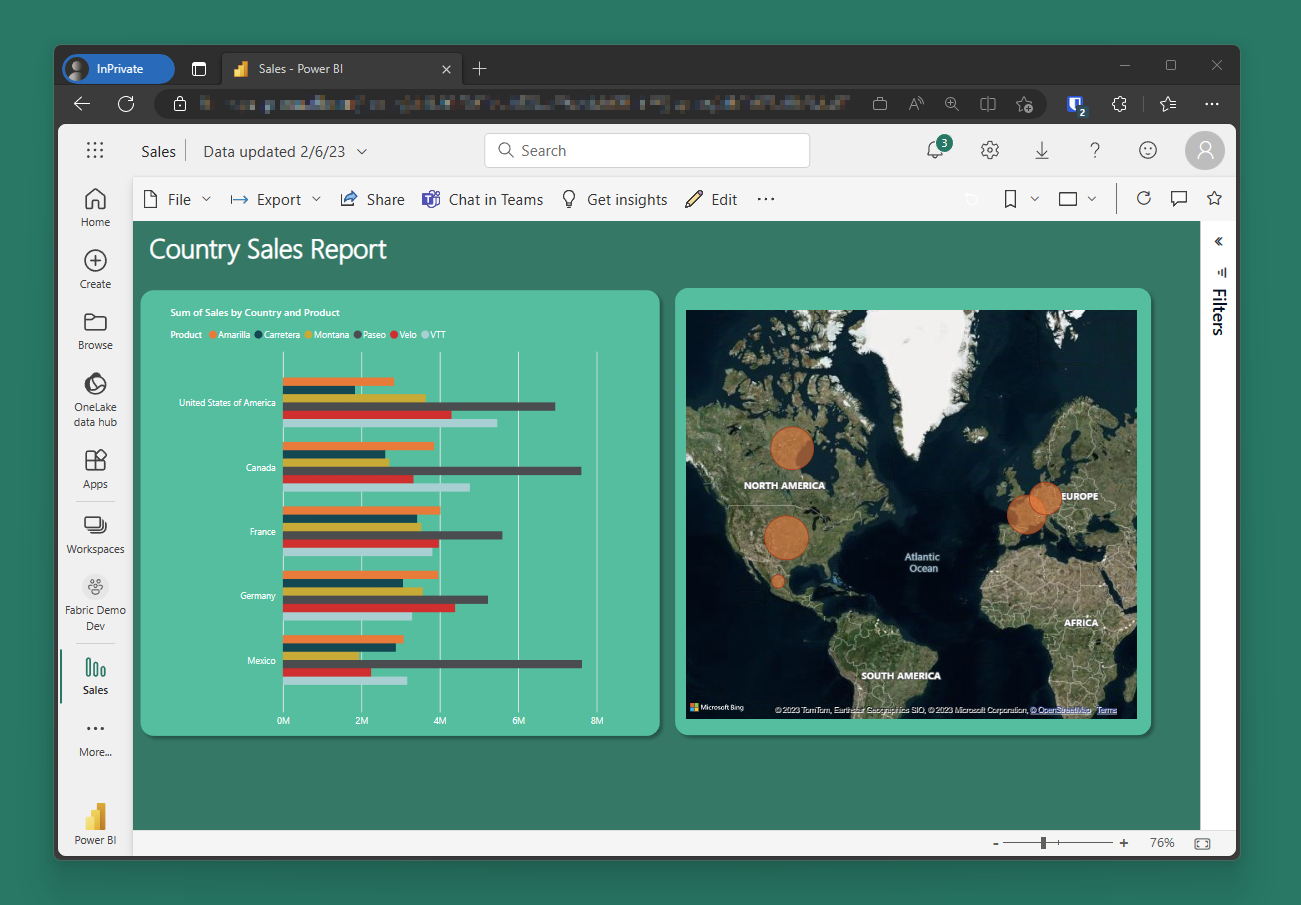Click the Terms link on the map
The image size is (1301, 905).
[1107, 710]
